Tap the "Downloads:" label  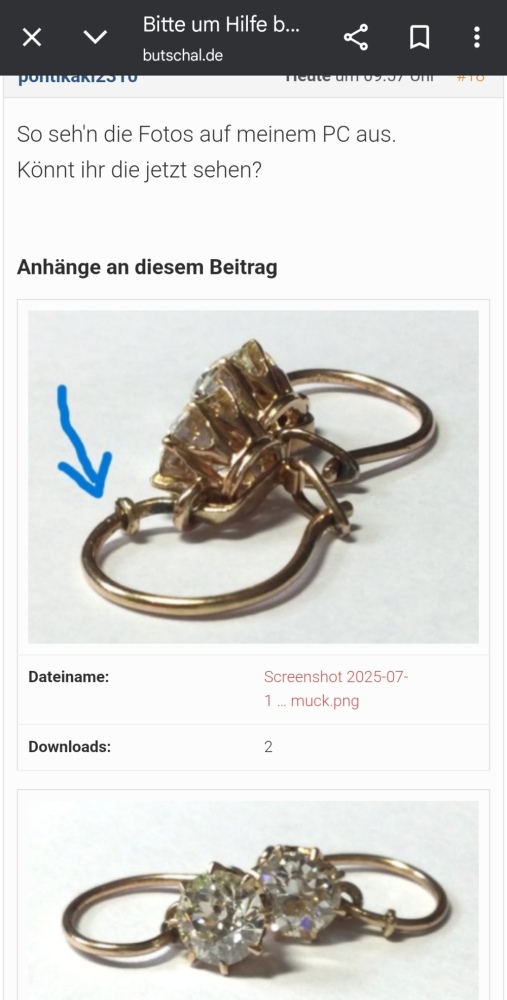click(x=70, y=747)
